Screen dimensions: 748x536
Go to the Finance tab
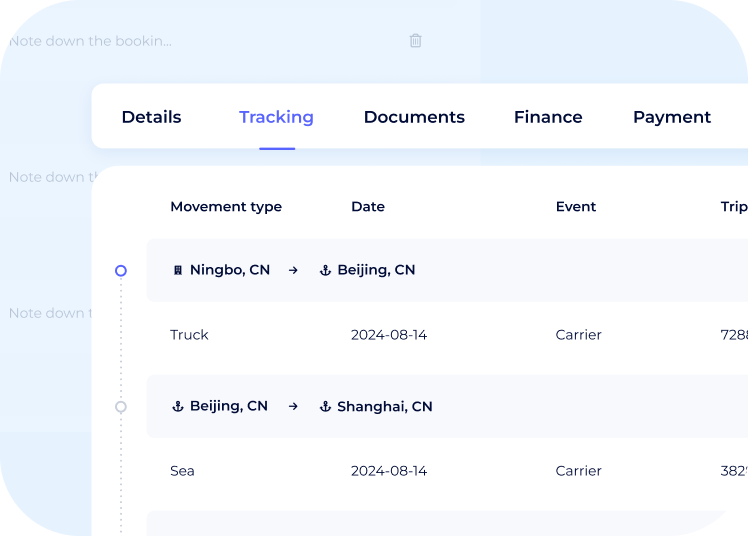pyautogui.click(x=548, y=117)
